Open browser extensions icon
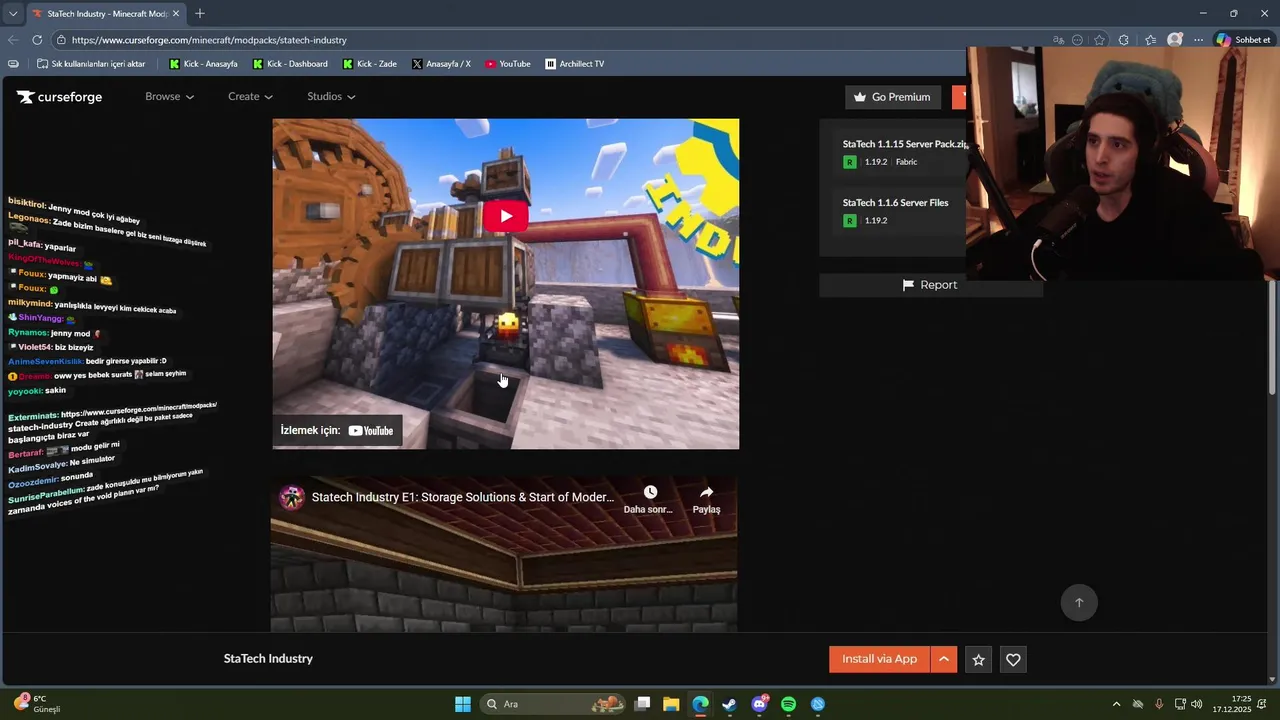Image resolution: width=1280 pixels, height=720 pixels. point(1124,40)
